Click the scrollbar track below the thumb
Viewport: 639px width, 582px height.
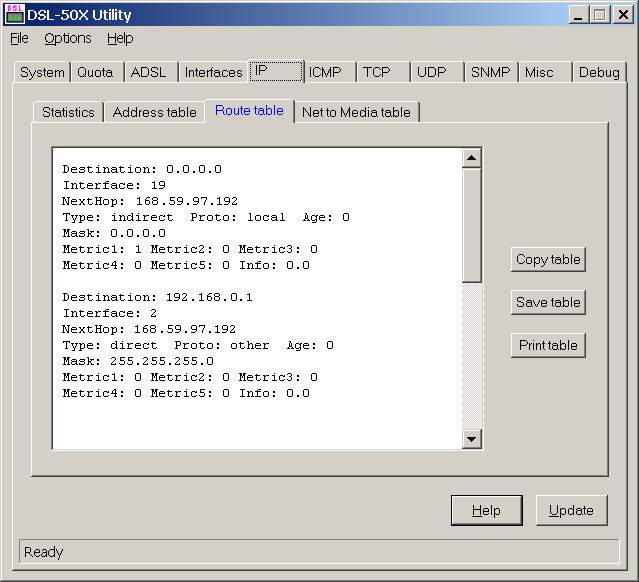tap(472, 356)
